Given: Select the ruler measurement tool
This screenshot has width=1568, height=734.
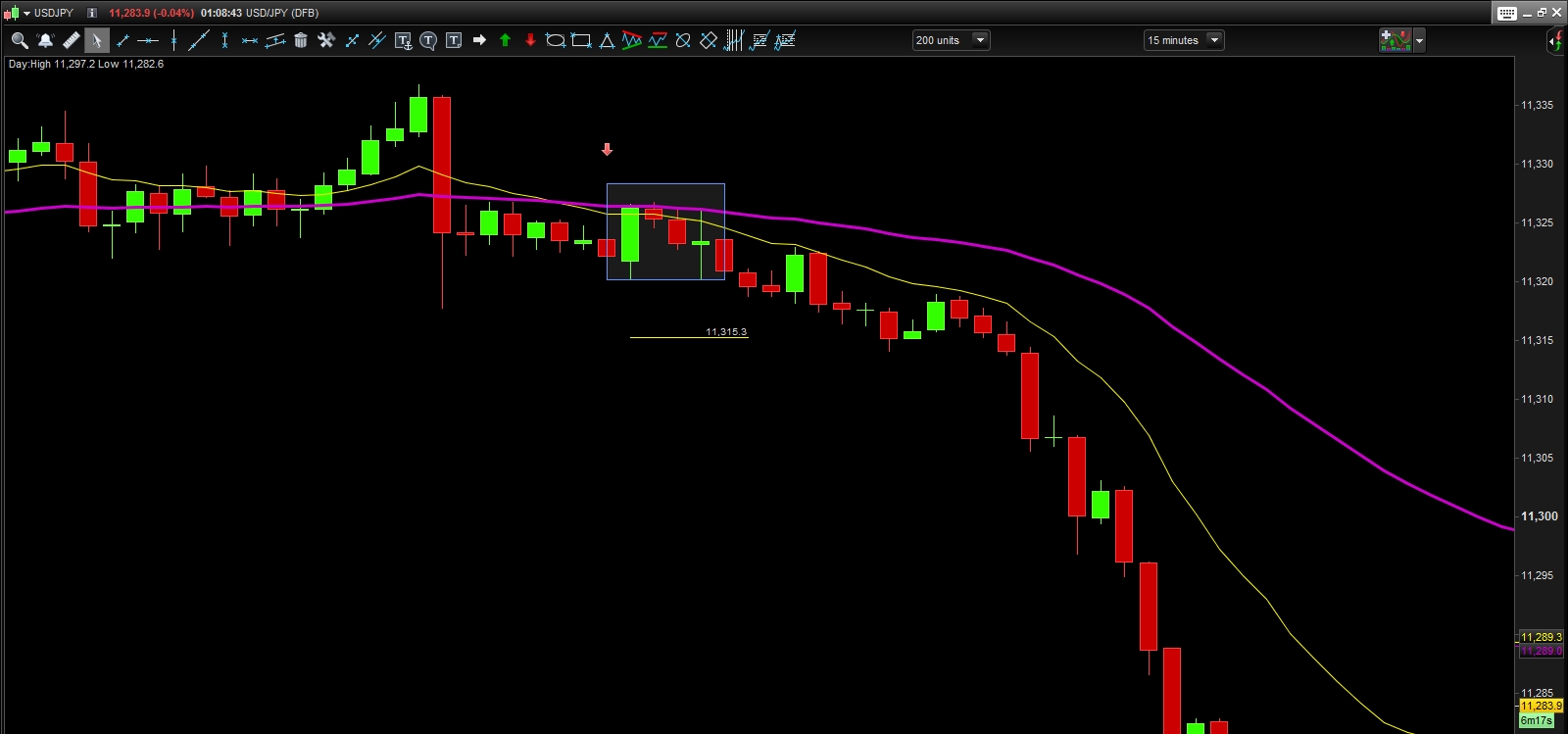Looking at the screenshot, I should 71,40.
